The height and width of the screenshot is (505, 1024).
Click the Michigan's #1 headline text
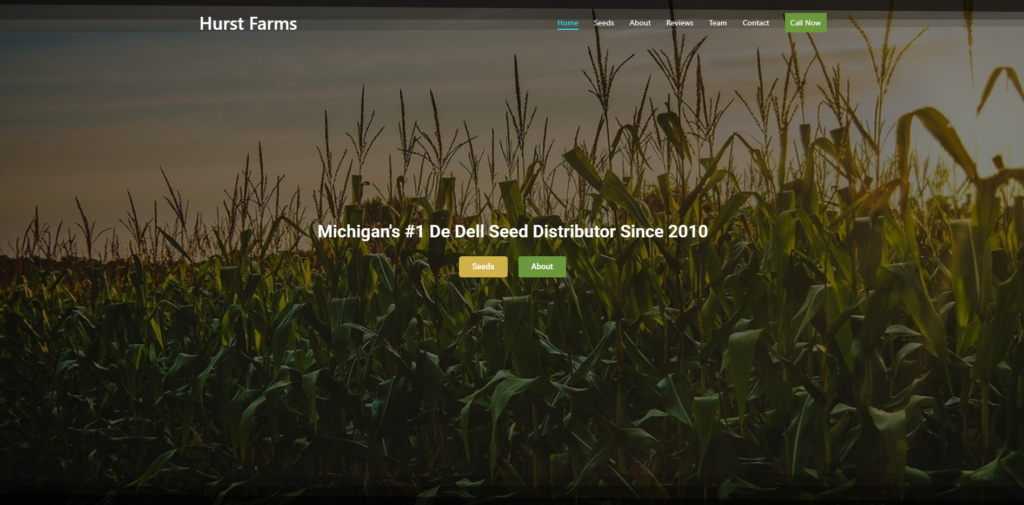pos(512,231)
